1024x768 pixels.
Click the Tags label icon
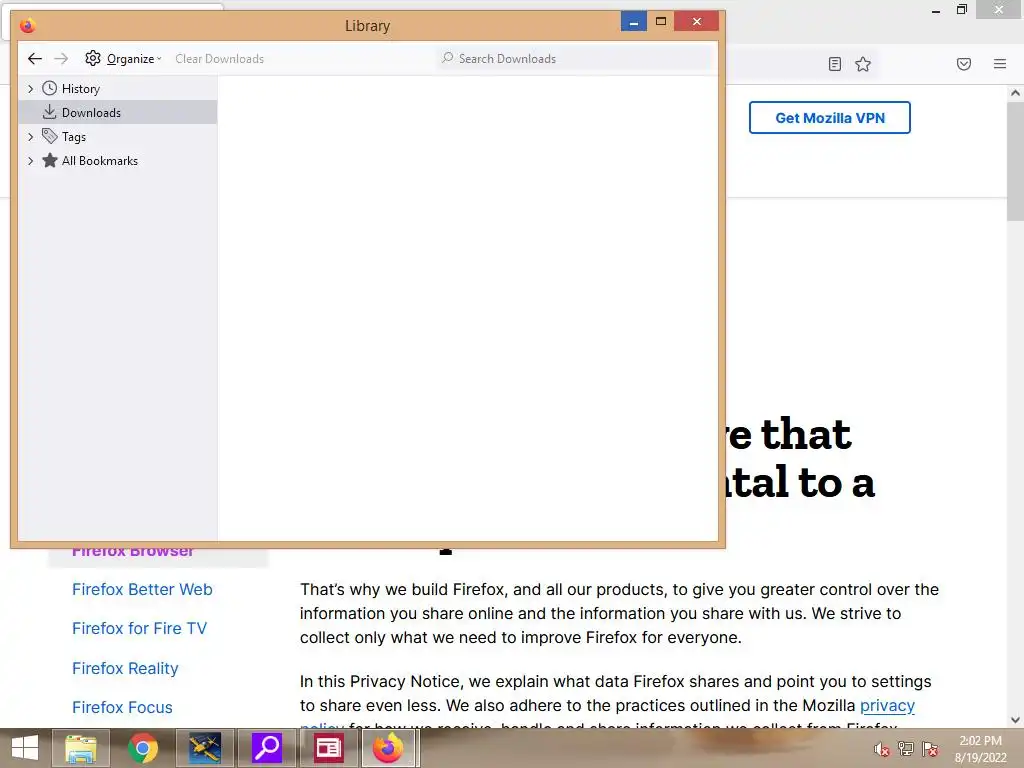pyautogui.click(x=49, y=136)
